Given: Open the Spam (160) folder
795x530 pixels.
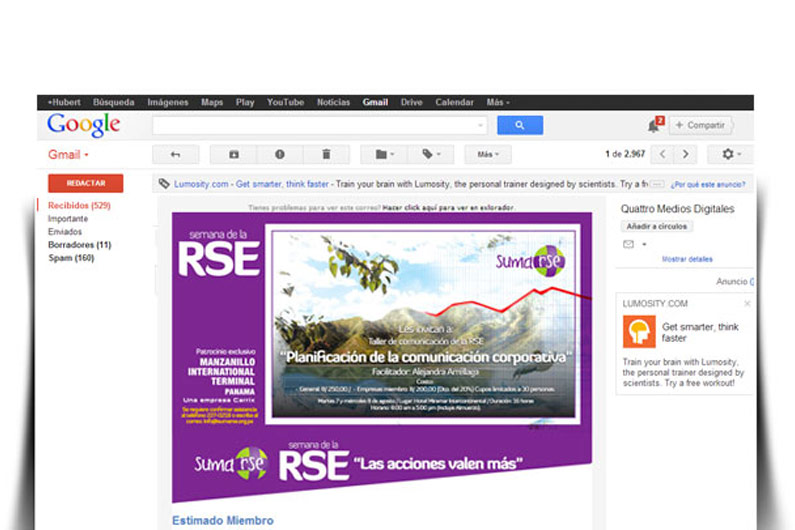Looking at the screenshot, I should [x=71, y=258].
